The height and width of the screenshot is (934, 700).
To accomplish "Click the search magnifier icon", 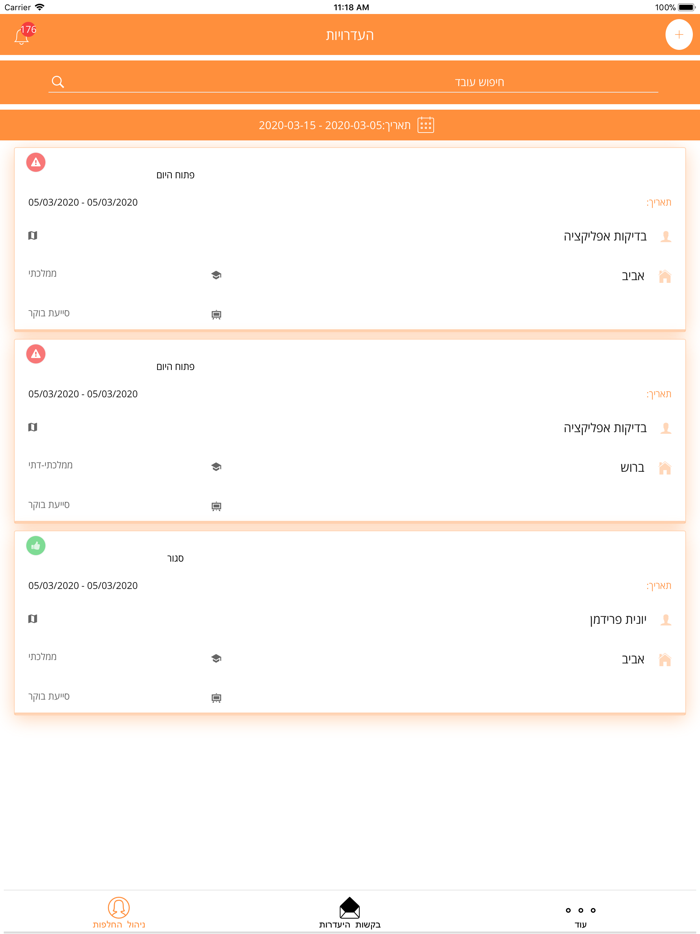I will (57, 80).
